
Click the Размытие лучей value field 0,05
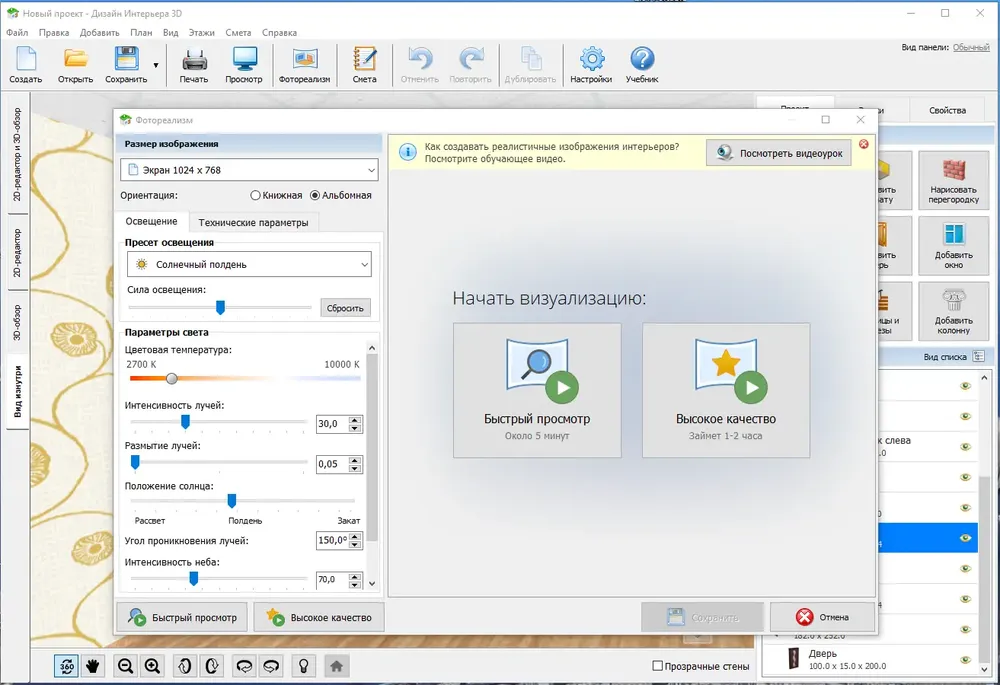click(332, 464)
